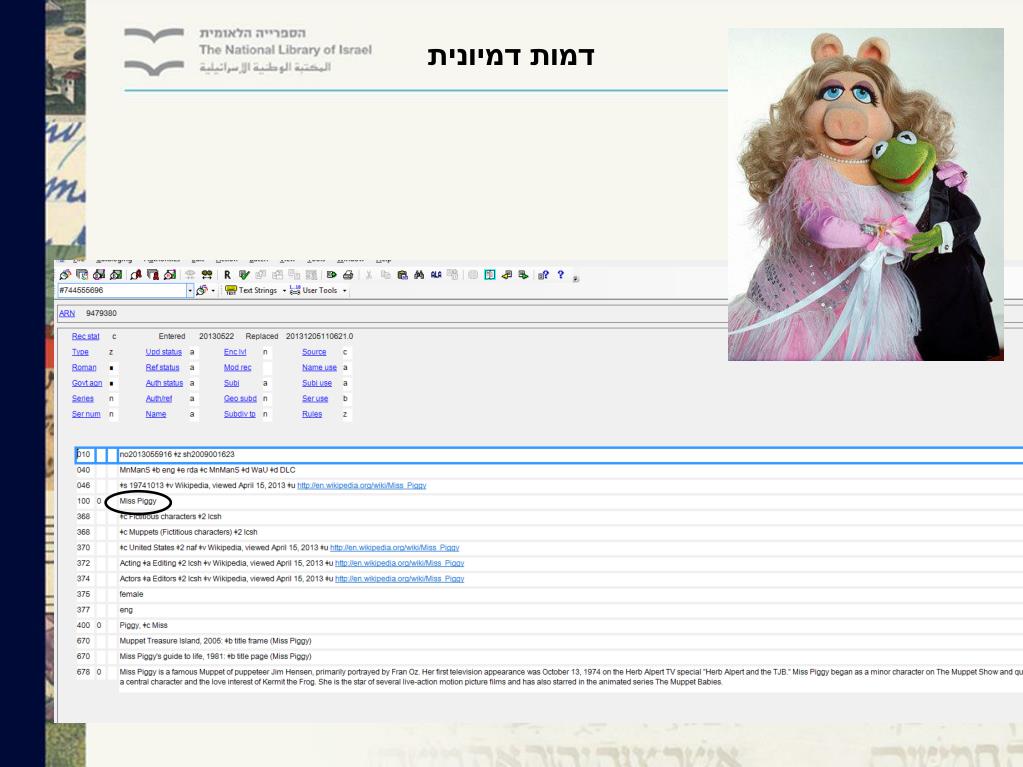
Task: Click the Mod rec link
Action: pos(237,368)
